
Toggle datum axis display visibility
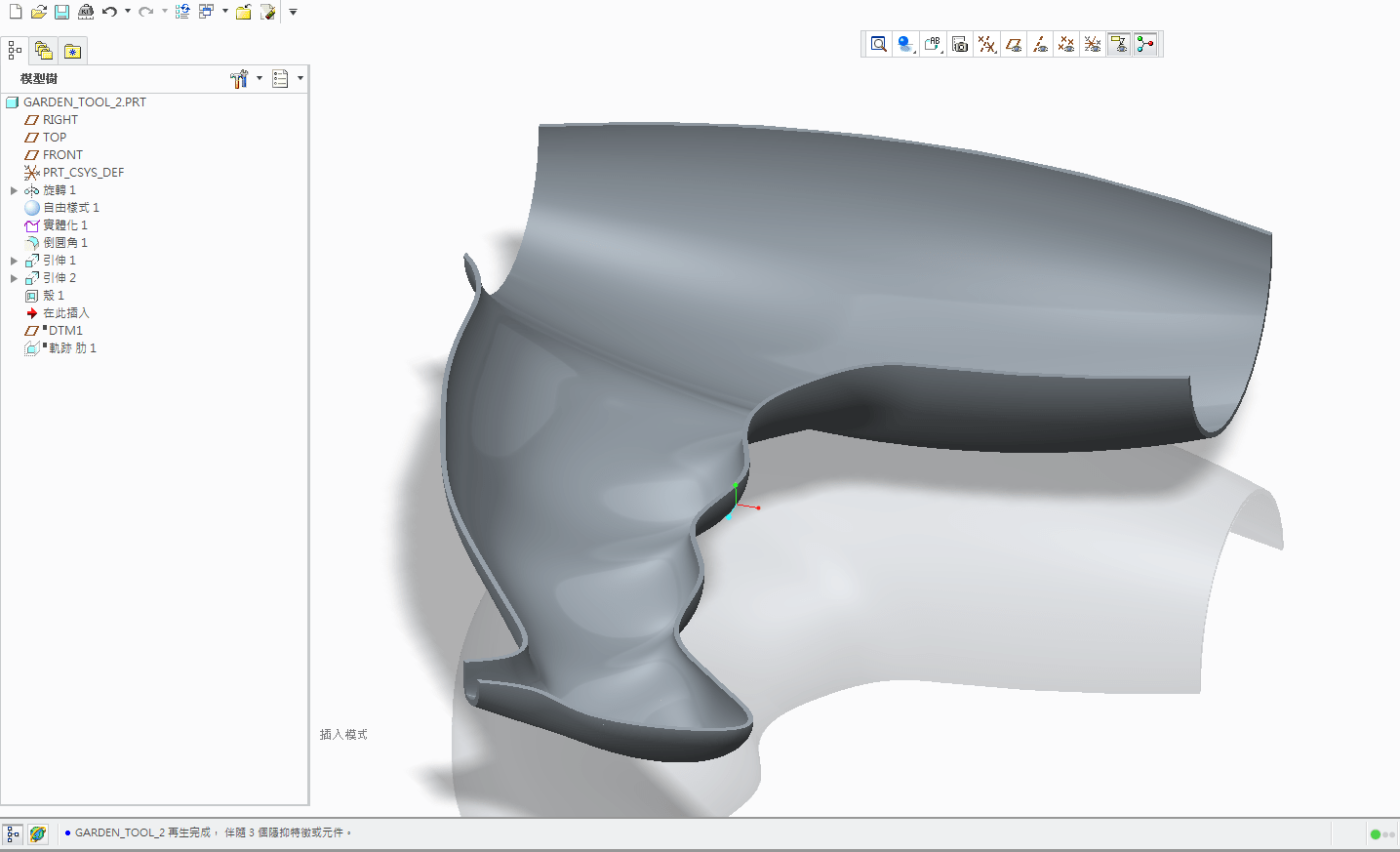point(1040,44)
